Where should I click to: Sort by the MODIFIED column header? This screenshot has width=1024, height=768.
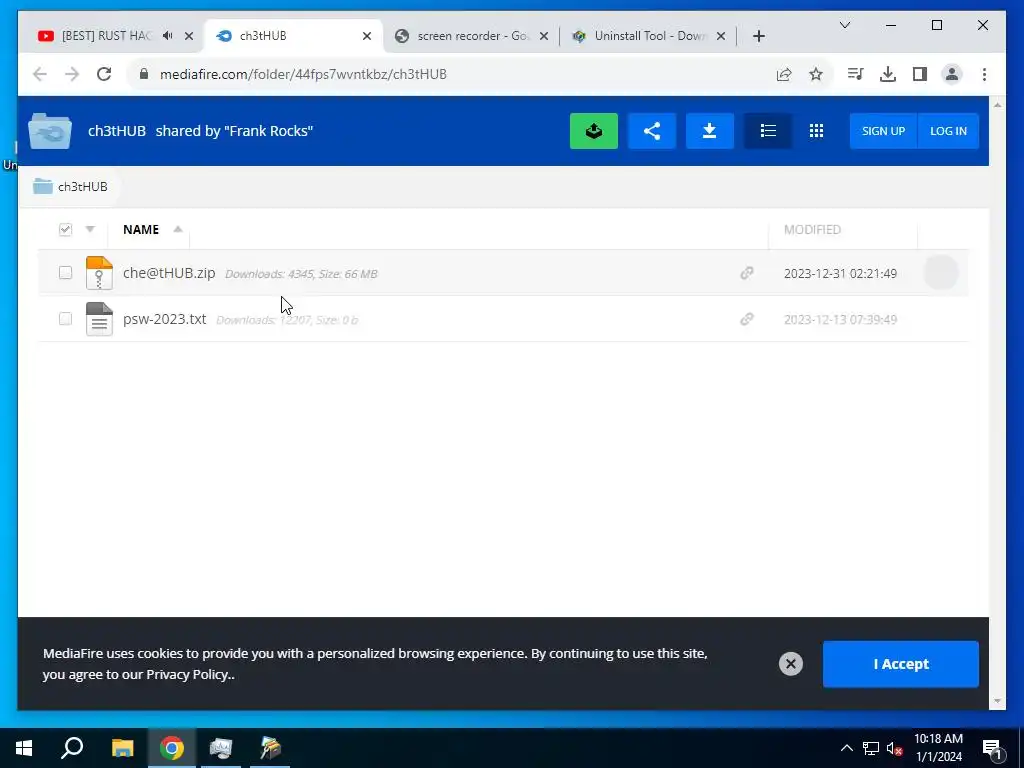tap(812, 229)
